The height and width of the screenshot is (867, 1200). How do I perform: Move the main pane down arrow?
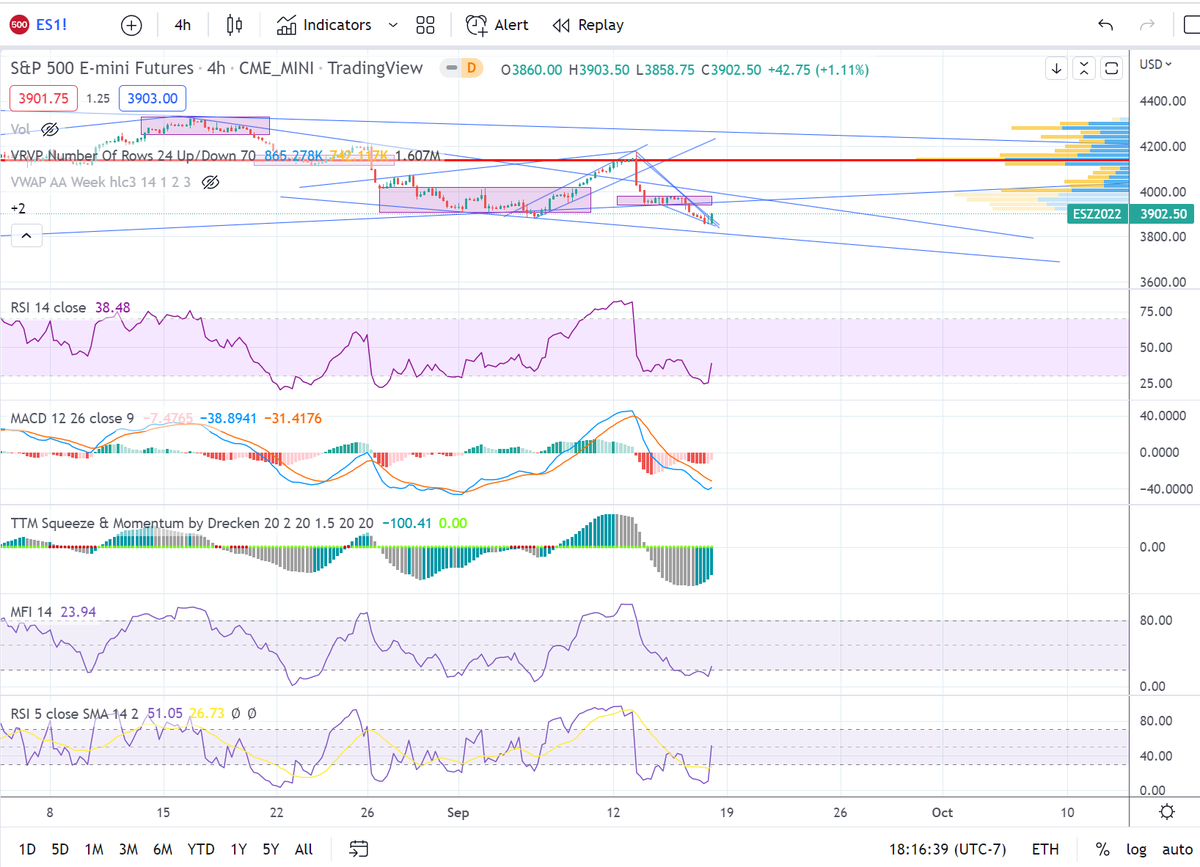click(x=1057, y=69)
